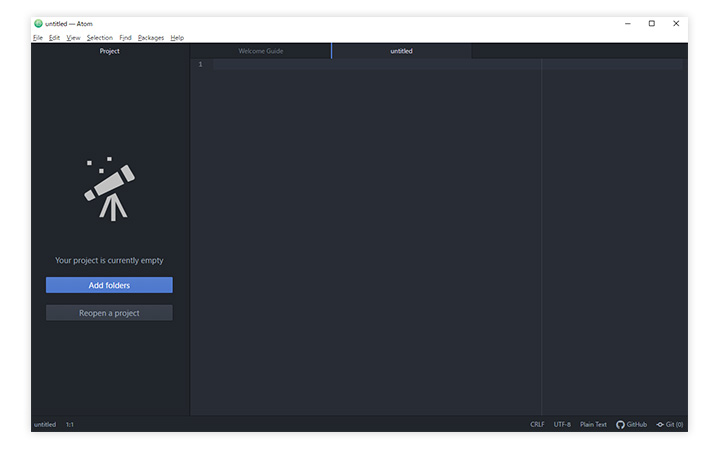Click cursor position 1:1 in status bar
This screenshot has width=720, height=450.
click(x=70, y=424)
